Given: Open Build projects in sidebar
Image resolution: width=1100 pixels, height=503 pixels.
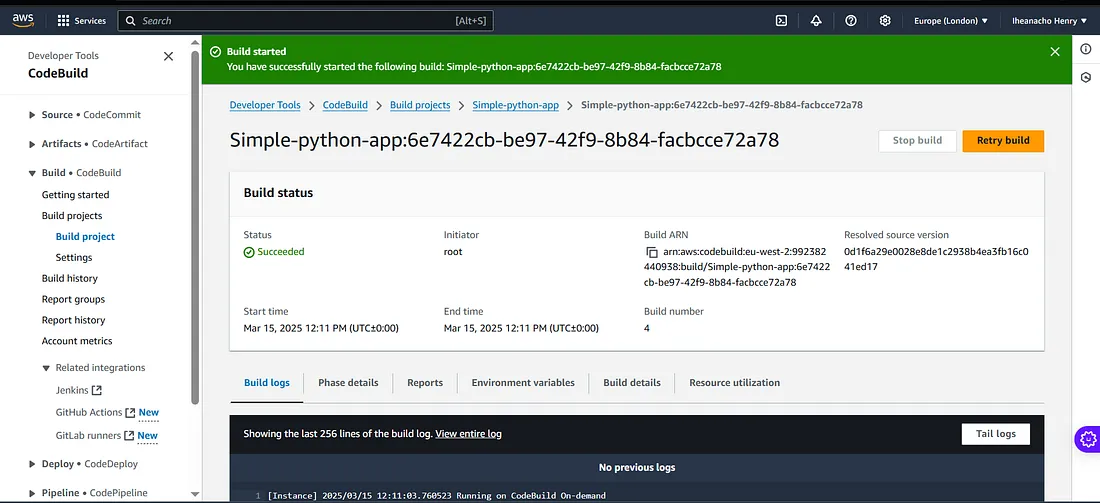Looking at the screenshot, I should pyautogui.click(x=72, y=216).
